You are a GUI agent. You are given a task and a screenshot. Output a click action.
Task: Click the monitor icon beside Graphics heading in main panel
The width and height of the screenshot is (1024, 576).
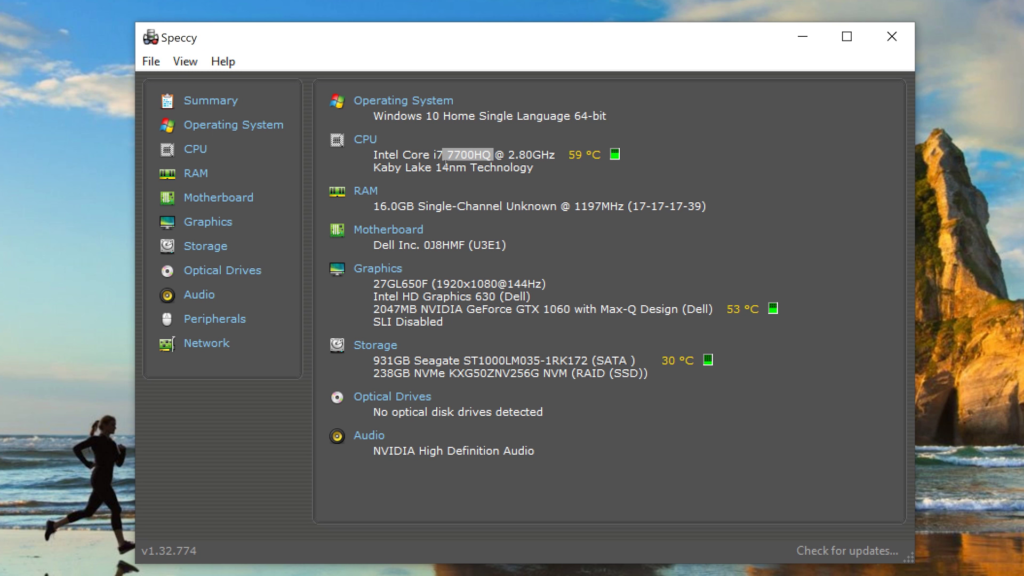(337, 269)
